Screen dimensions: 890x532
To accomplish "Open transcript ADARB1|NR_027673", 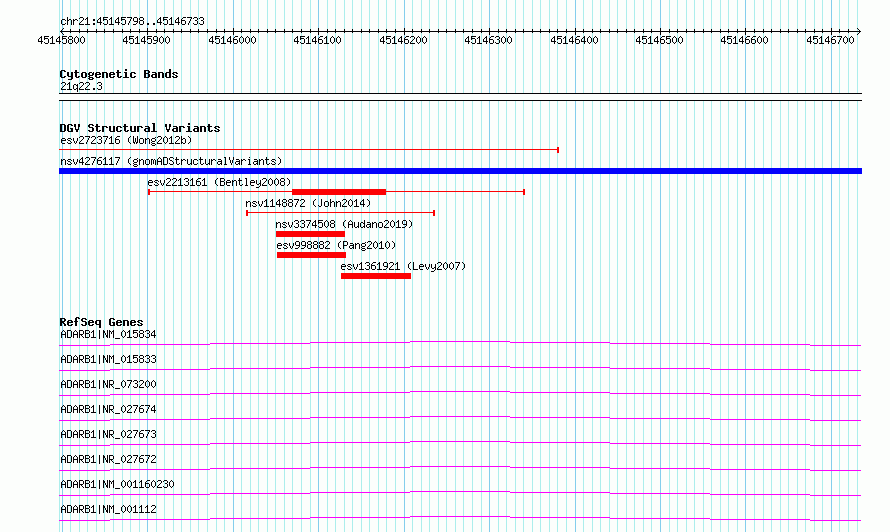I will point(108,434).
